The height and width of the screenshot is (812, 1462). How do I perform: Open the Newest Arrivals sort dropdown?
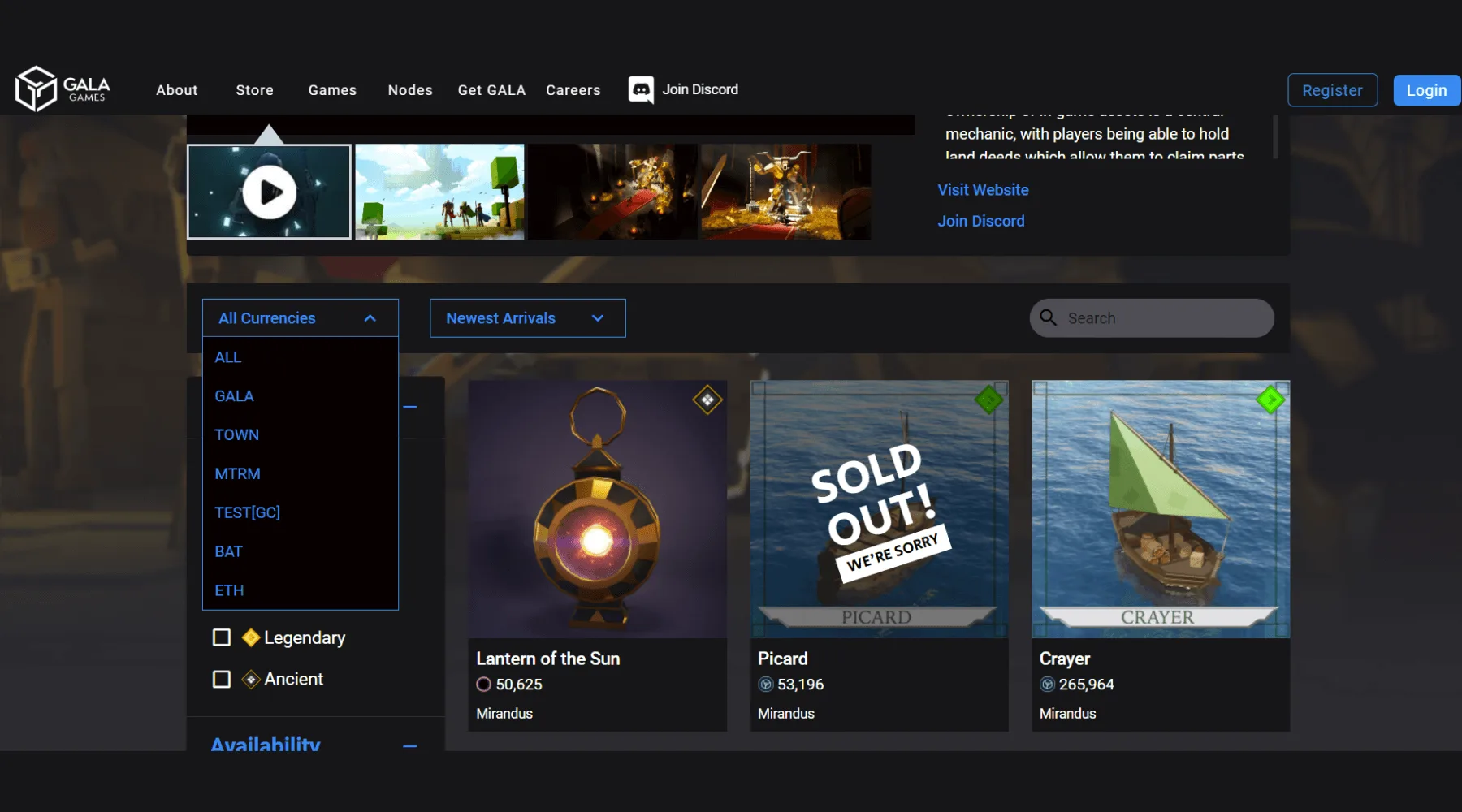point(527,318)
